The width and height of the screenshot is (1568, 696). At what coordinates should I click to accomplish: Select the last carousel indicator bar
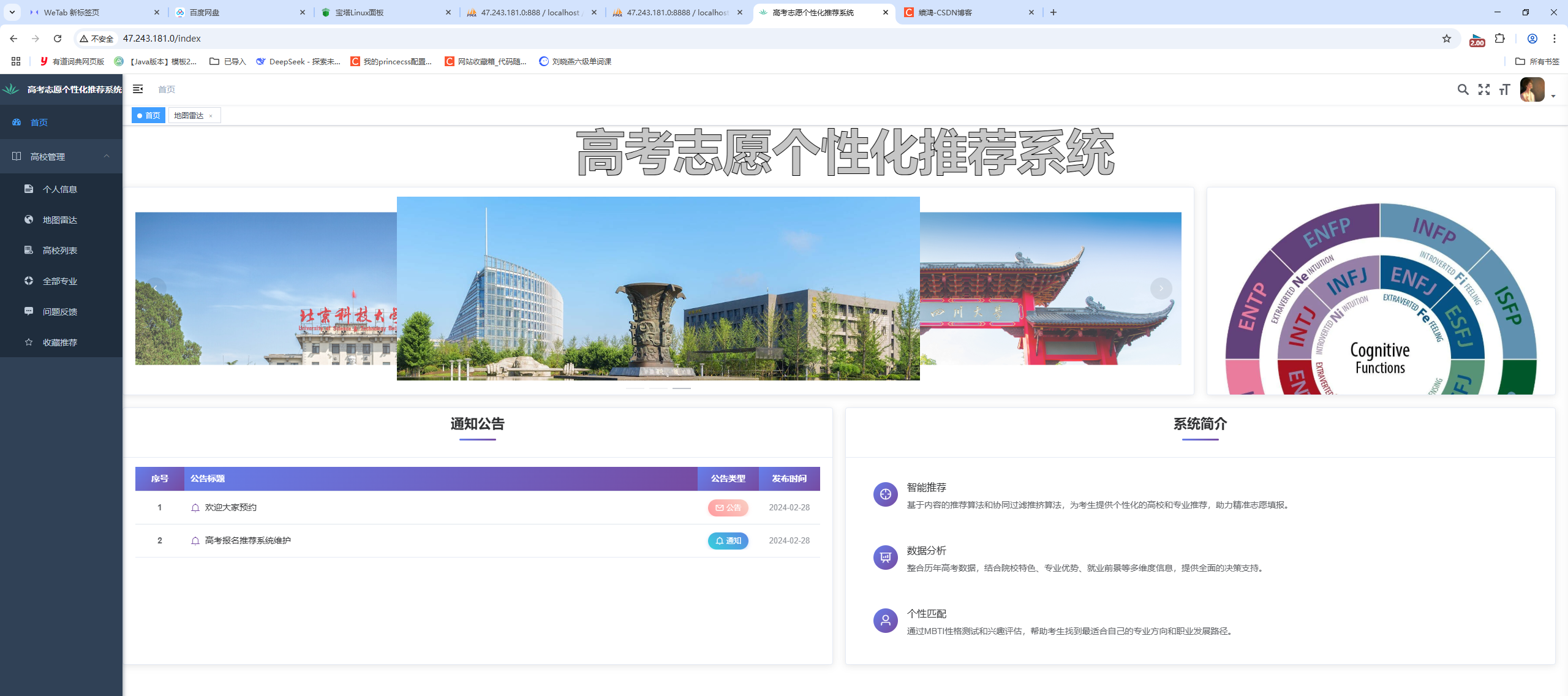point(681,388)
